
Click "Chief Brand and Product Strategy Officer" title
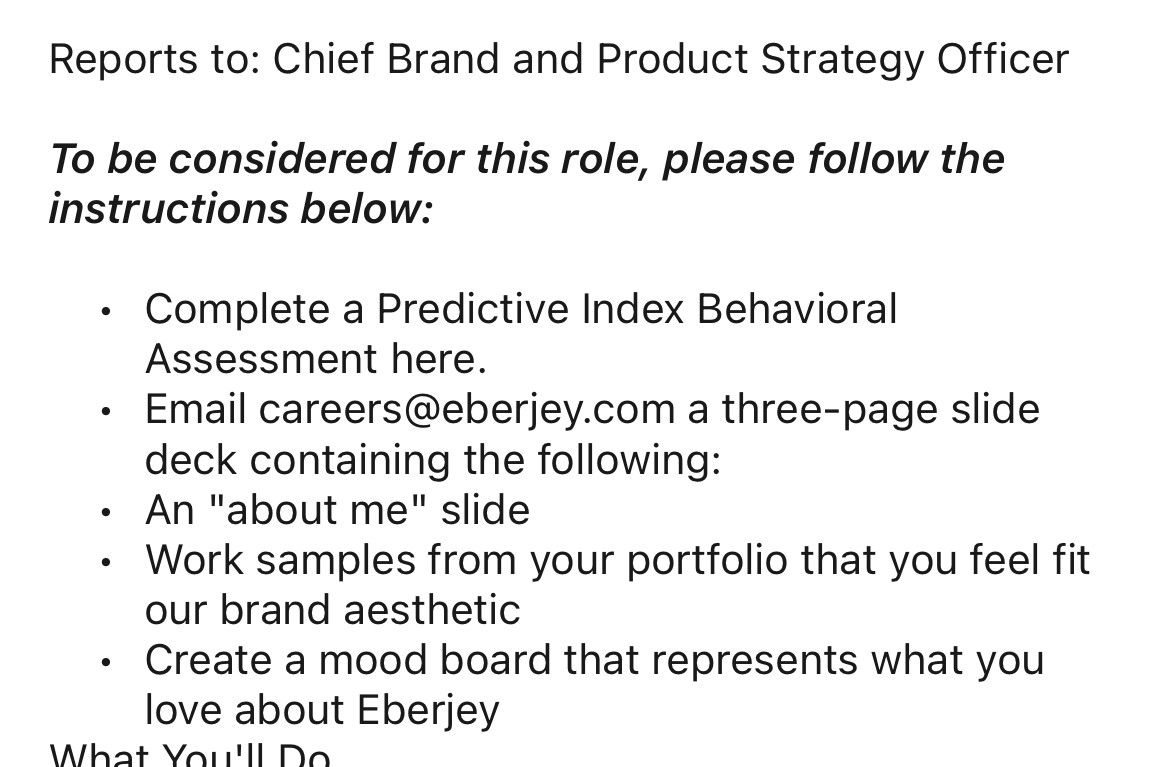tap(671, 59)
